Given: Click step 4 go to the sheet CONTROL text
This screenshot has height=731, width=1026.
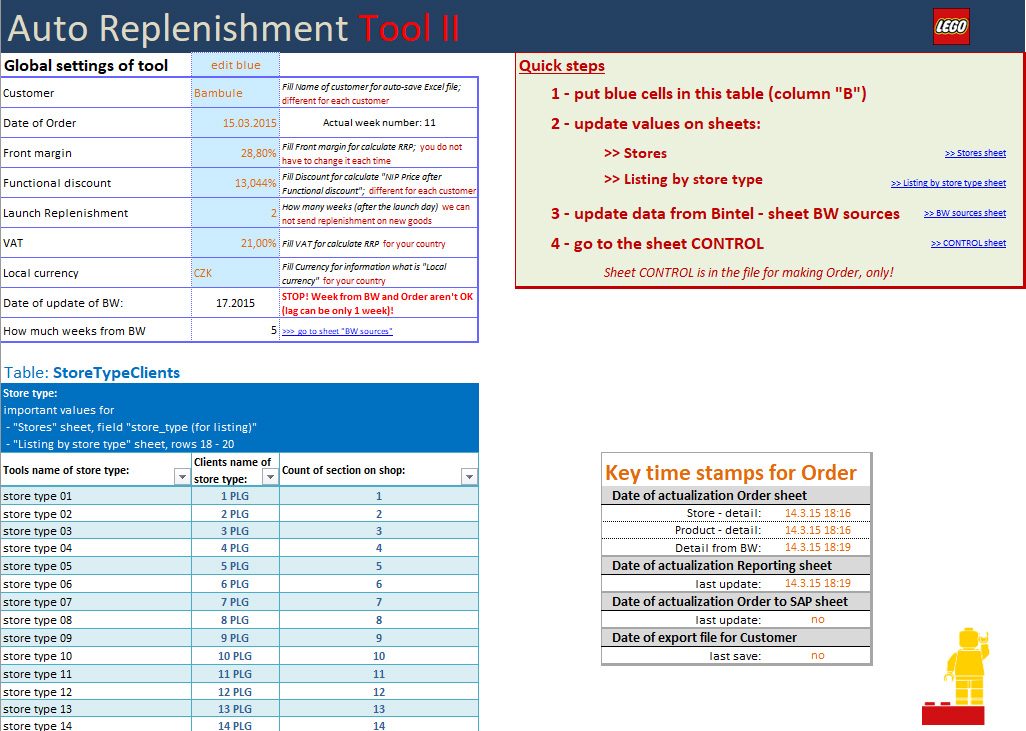Looking at the screenshot, I should [657, 243].
